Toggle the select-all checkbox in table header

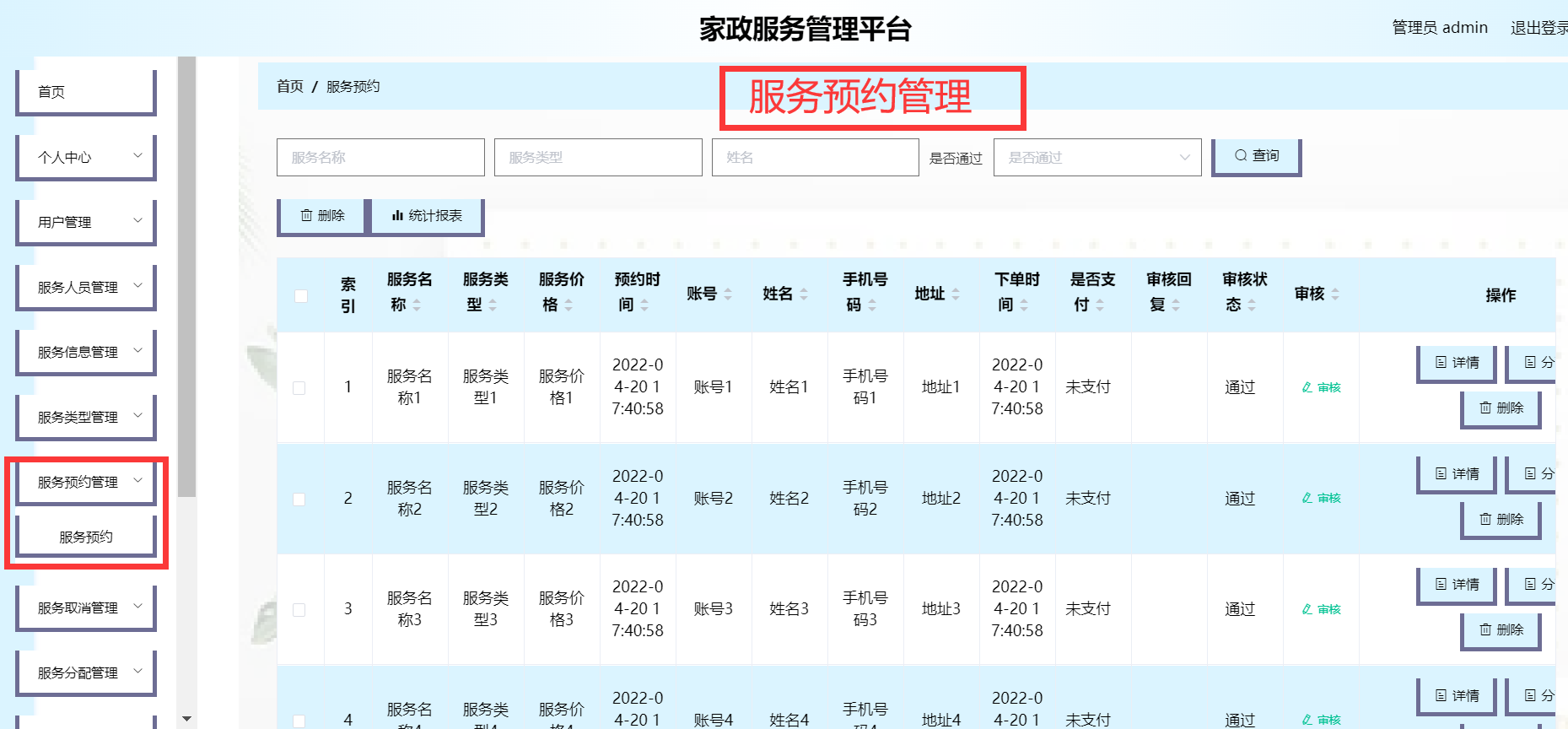301,296
